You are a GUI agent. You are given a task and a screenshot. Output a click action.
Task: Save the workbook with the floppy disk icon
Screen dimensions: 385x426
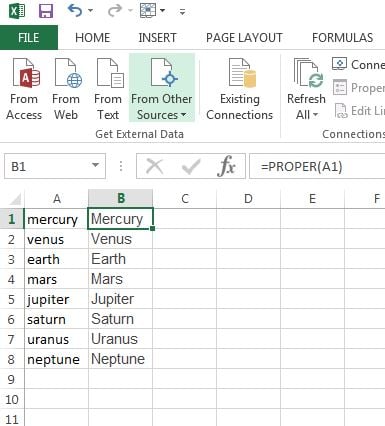tap(46, 11)
